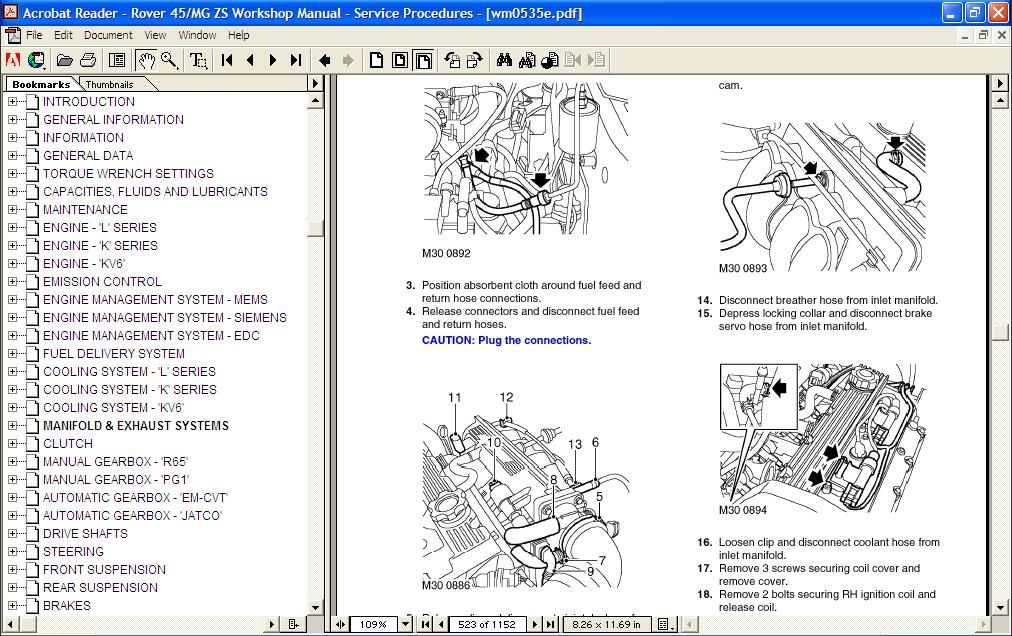Viewport: 1012px width, 636px height.
Task: Click the 523 of 1152 page field
Action: pyautogui.click(x=487, y=624)
